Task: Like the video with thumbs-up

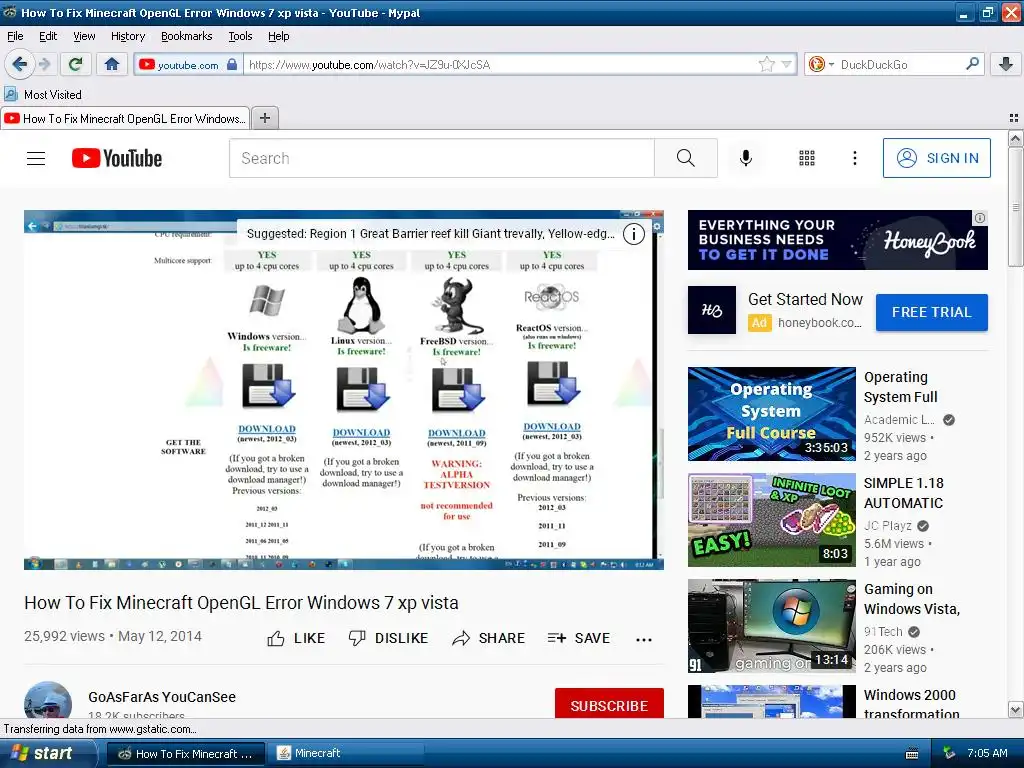Action: 296,638
